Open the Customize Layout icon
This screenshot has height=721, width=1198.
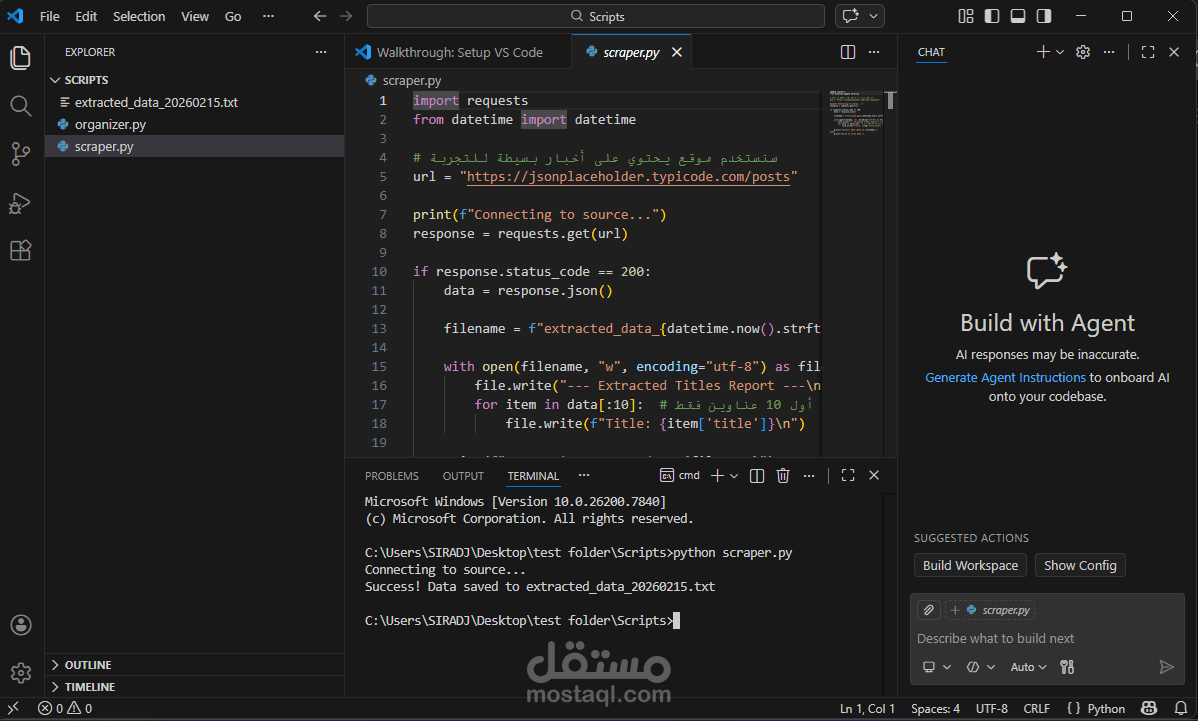[x=966, y=16]
